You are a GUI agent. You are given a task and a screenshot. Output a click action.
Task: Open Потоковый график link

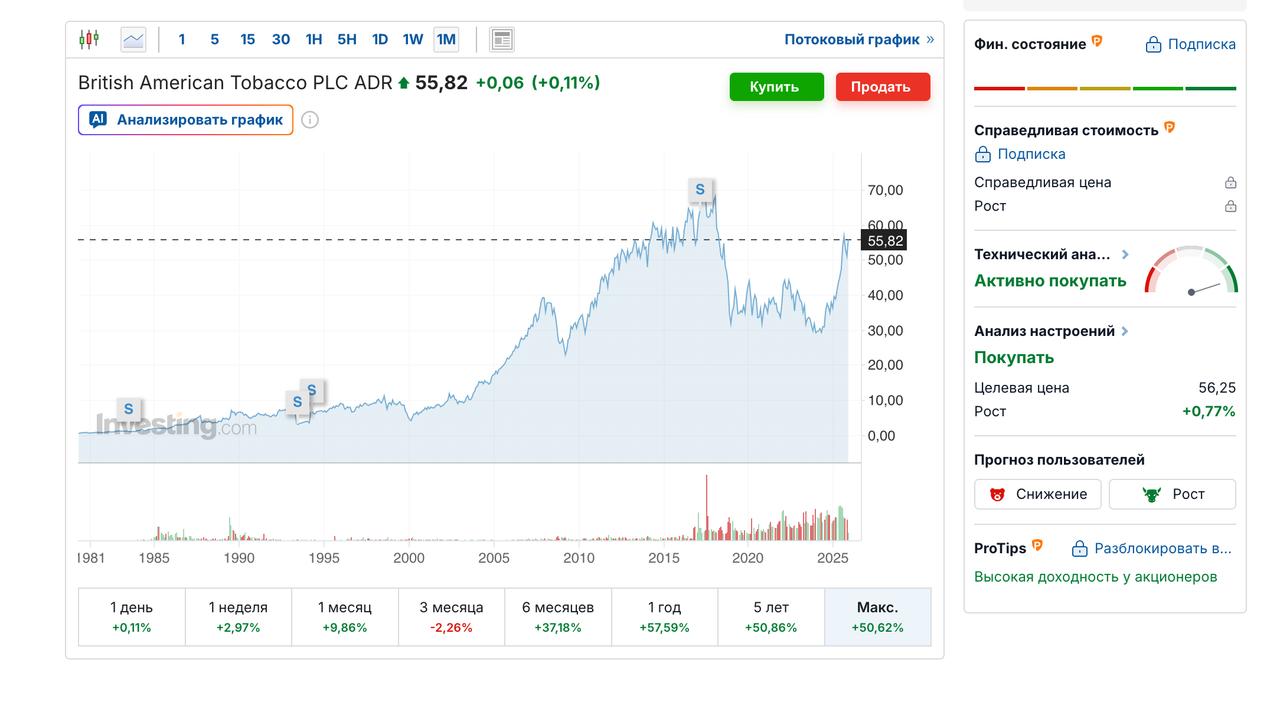pyautogui.click(x=859, y=40)
